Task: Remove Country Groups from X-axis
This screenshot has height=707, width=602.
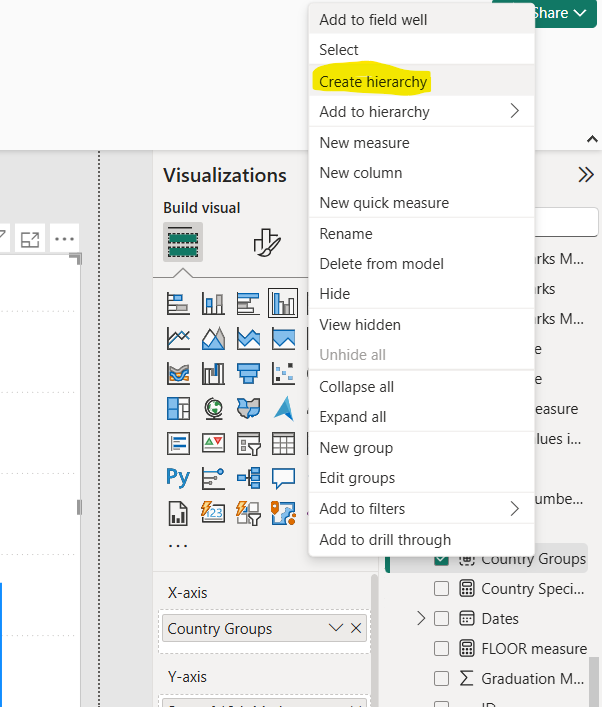Action: (356, 628)
